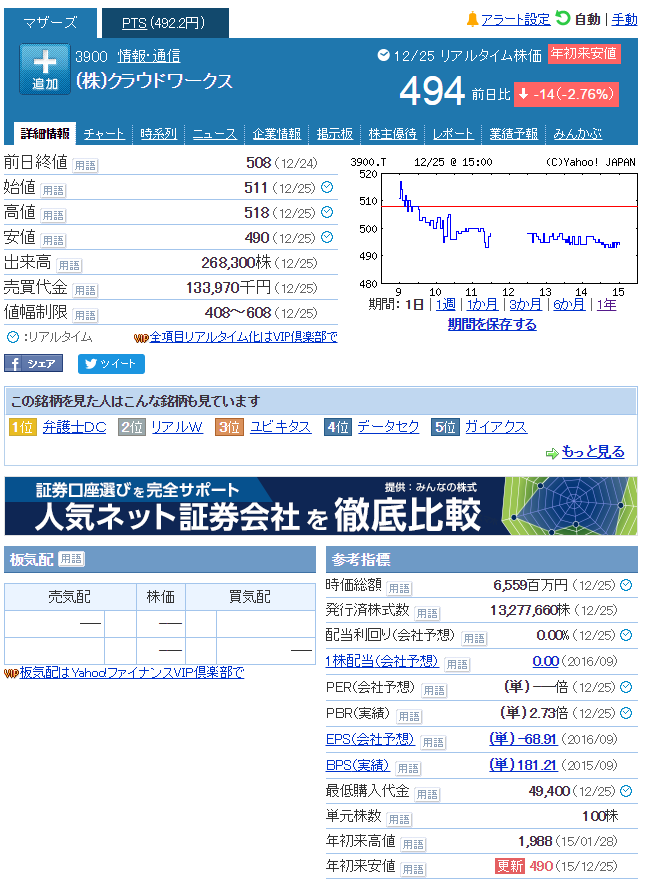Click the 1株配当(会社予想) link
The height and width of the screenshot is (879, 652).
tap(382, 661)
